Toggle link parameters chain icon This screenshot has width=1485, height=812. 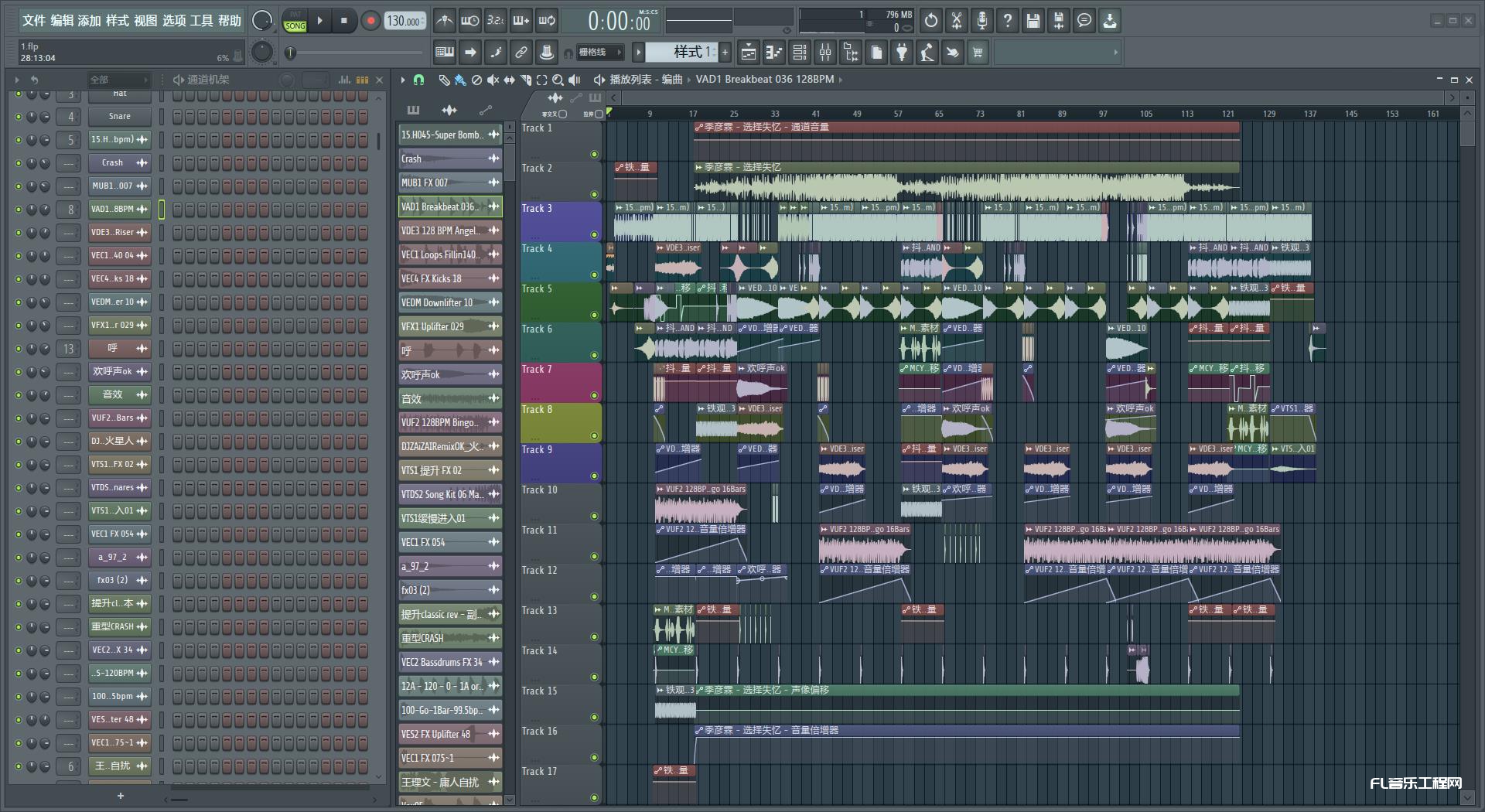point(521,53)
